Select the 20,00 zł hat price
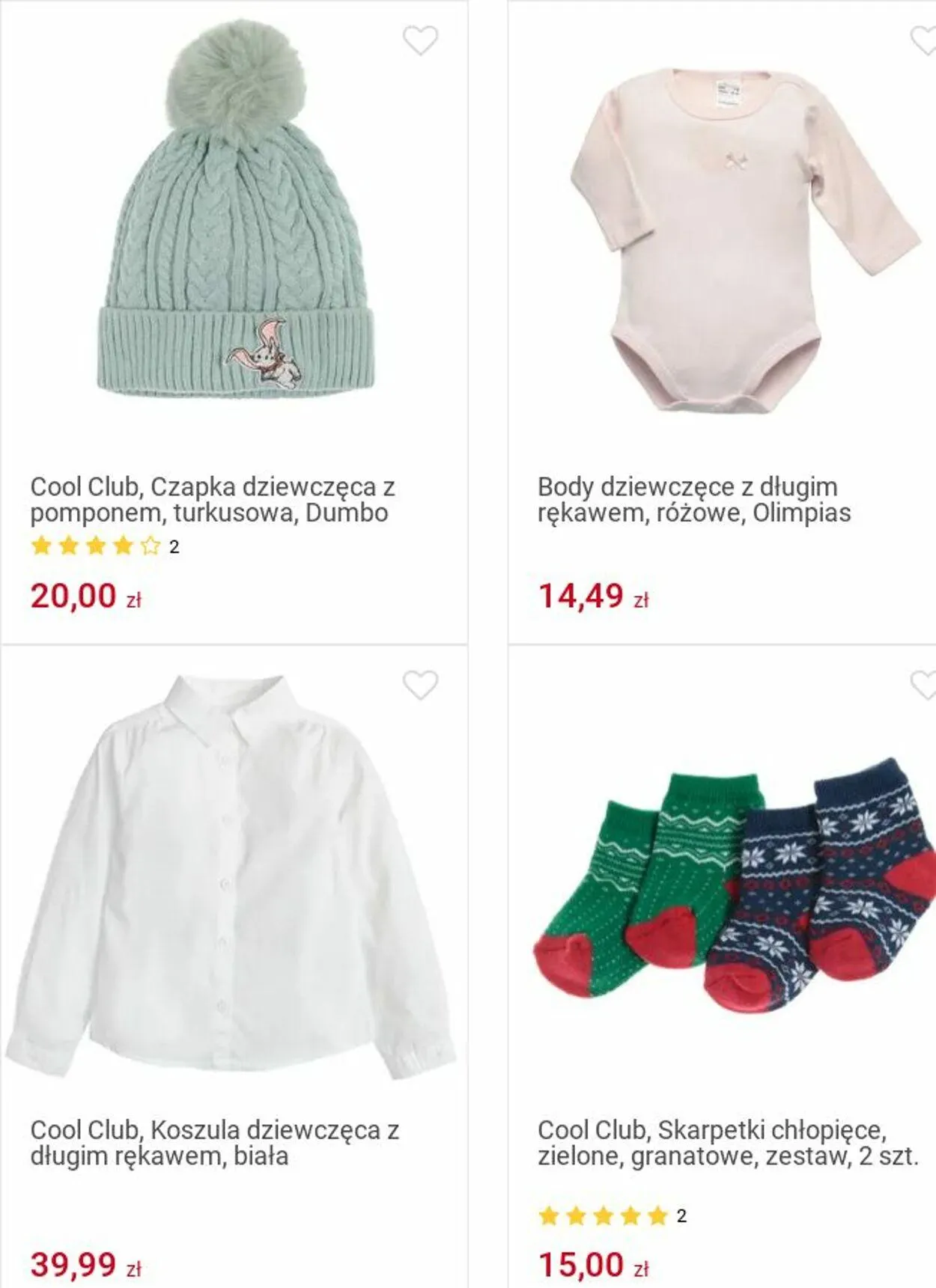This screenshot has height=1288, width=936. pos(86,596)
